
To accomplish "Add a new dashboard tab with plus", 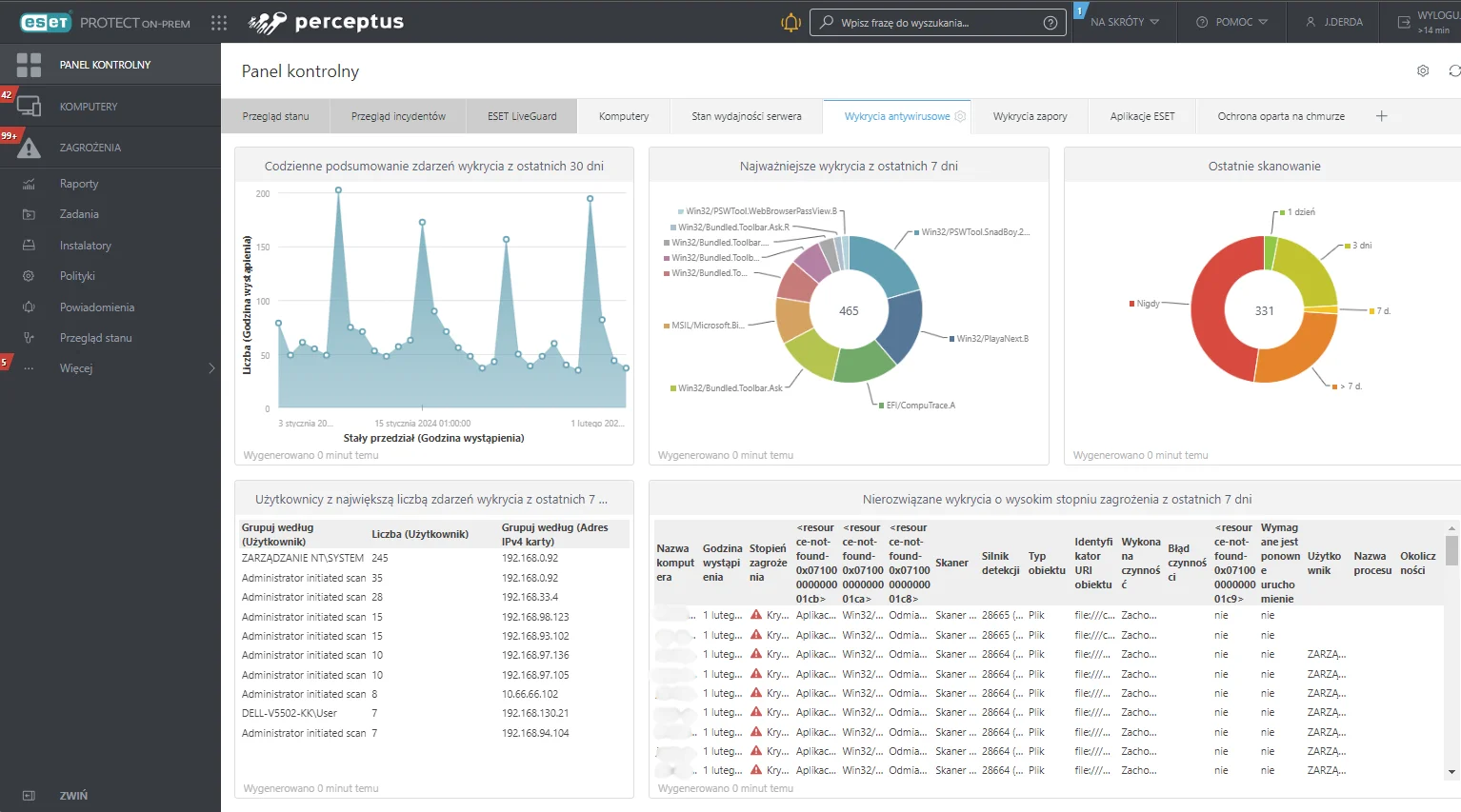I will (1381, 116).
